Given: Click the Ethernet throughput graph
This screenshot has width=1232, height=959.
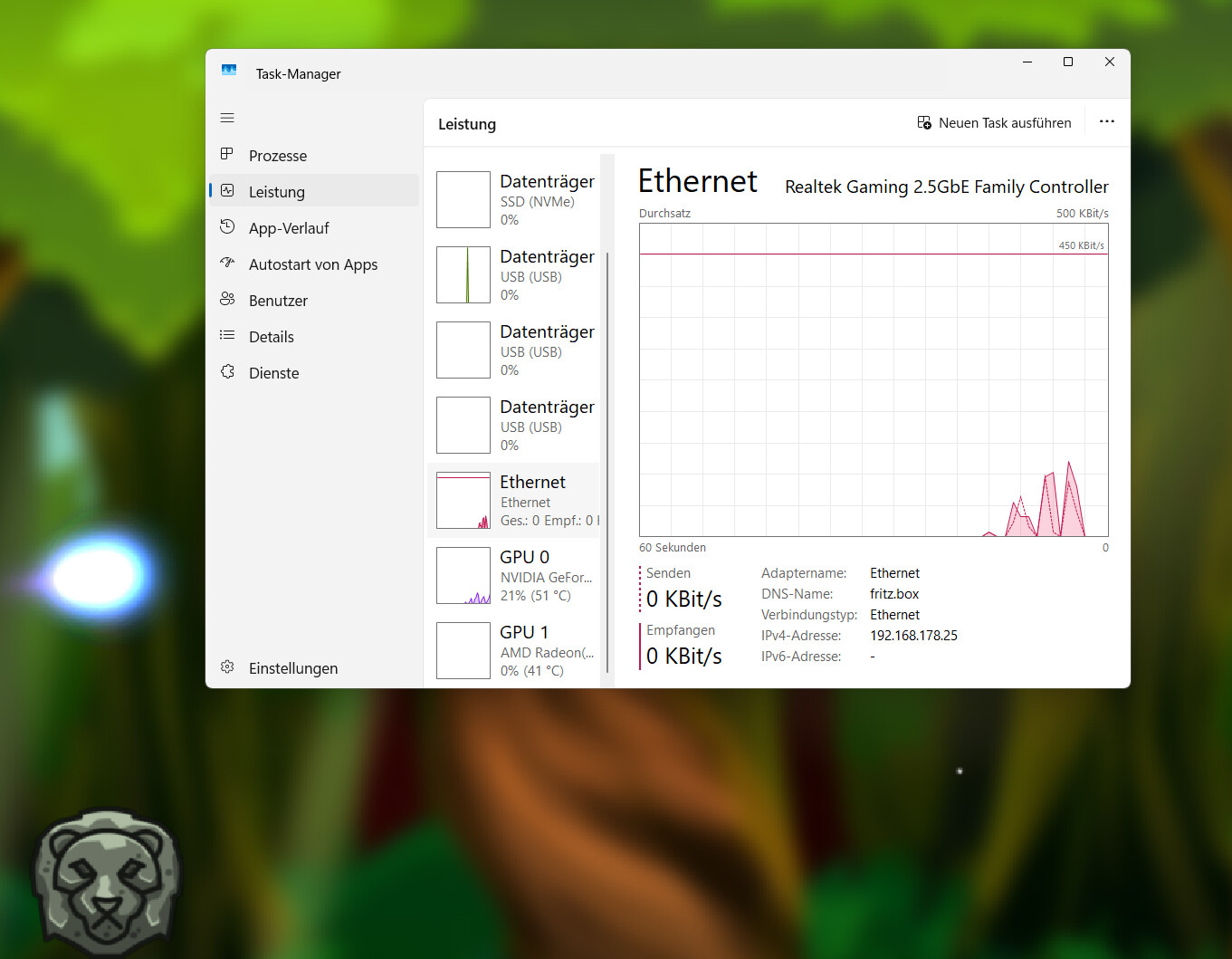Looking at the screenshot, I should tap(874, 380).
